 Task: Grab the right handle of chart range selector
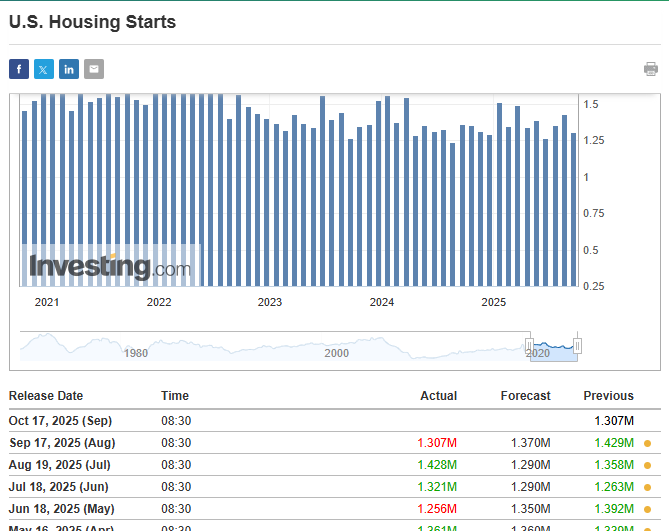point(577,346)
